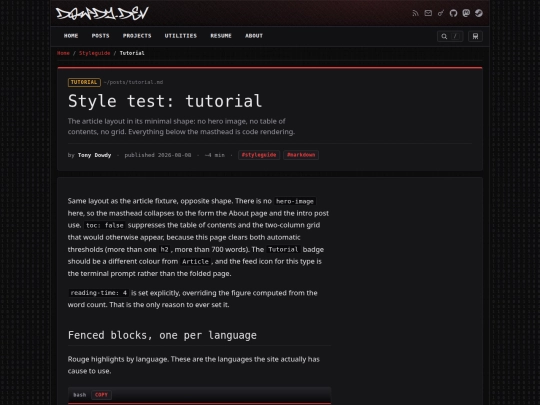Image resolution: width=540 pixels, height=405 pixels.
Task: Open the Mastodon profile icon
Action: 466,13
